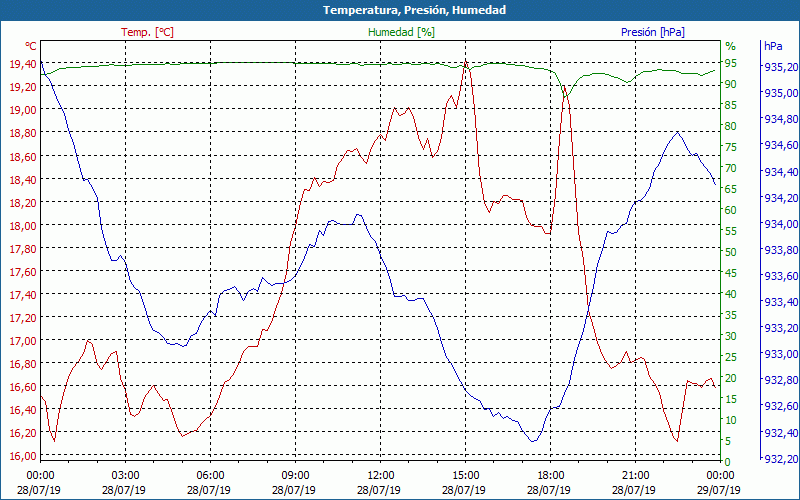Click the 932,40 pressure axis value

(x=781, y=433)
